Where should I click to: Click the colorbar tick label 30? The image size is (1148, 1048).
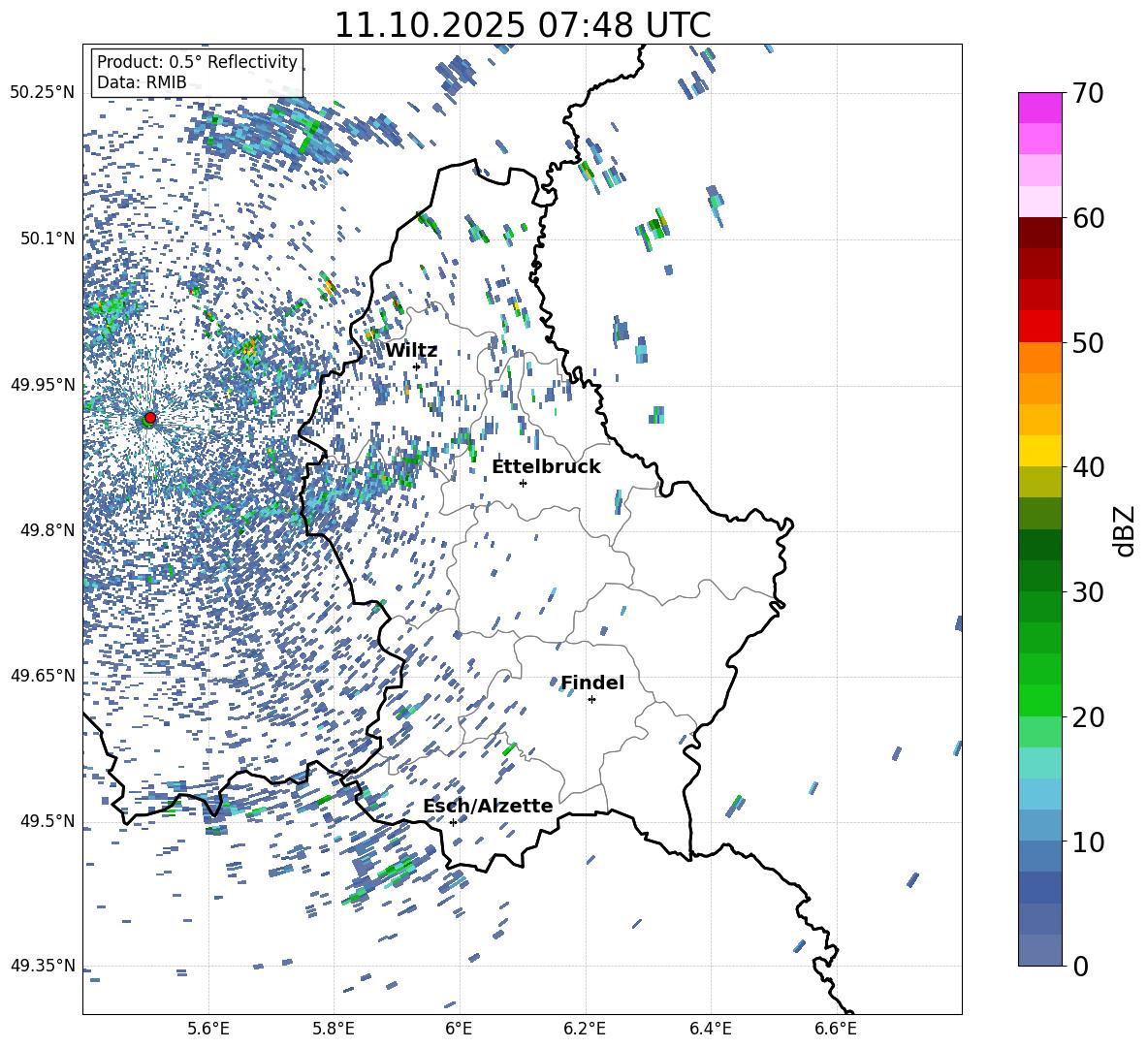coord(1088,592)
